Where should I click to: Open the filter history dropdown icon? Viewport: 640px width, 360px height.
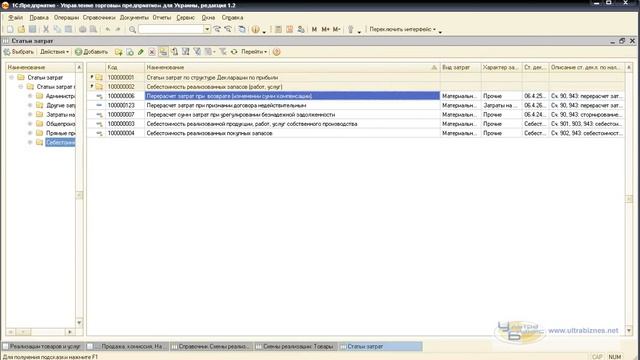[210, 52]
